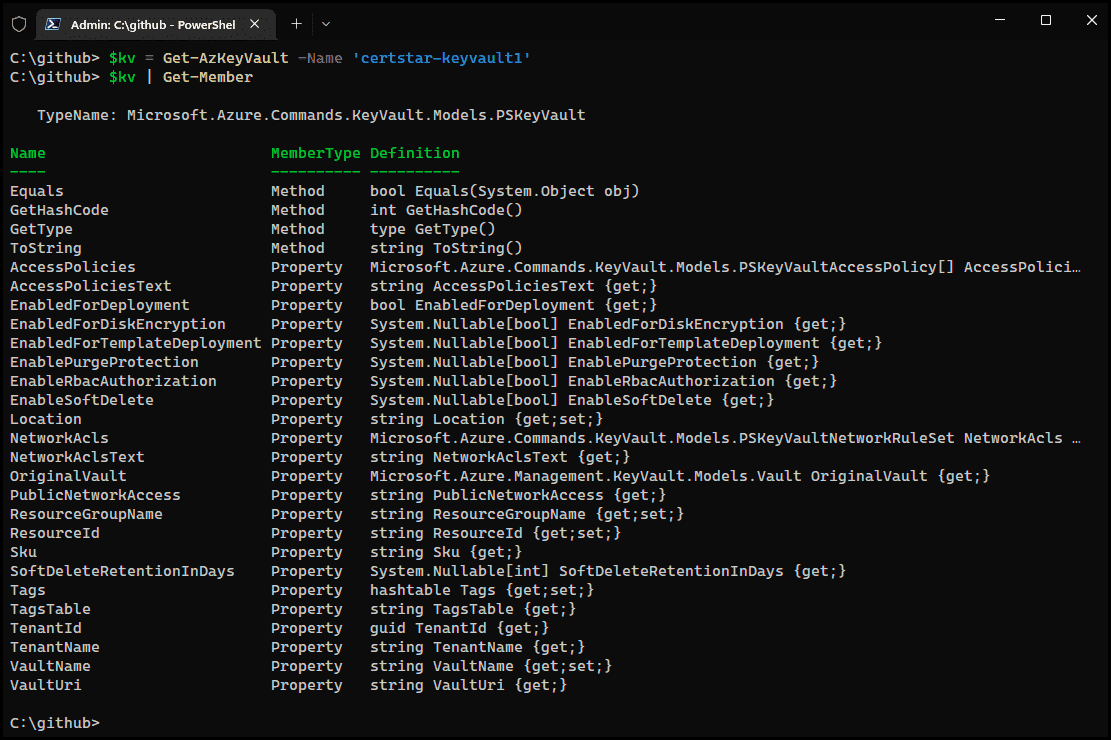The width and height of the screenshot is (1111, 740).
Task: Click the ResourceGroupName property name
Action: coord(86,515)
